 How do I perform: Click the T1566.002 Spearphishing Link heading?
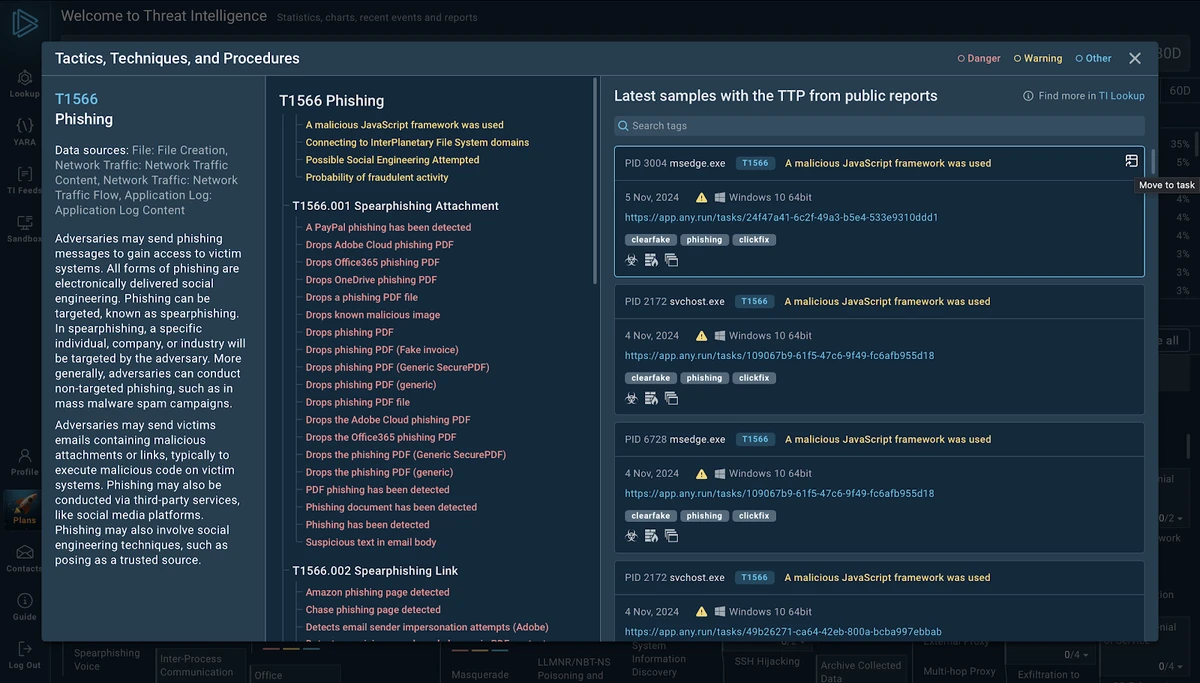(375, 571)
